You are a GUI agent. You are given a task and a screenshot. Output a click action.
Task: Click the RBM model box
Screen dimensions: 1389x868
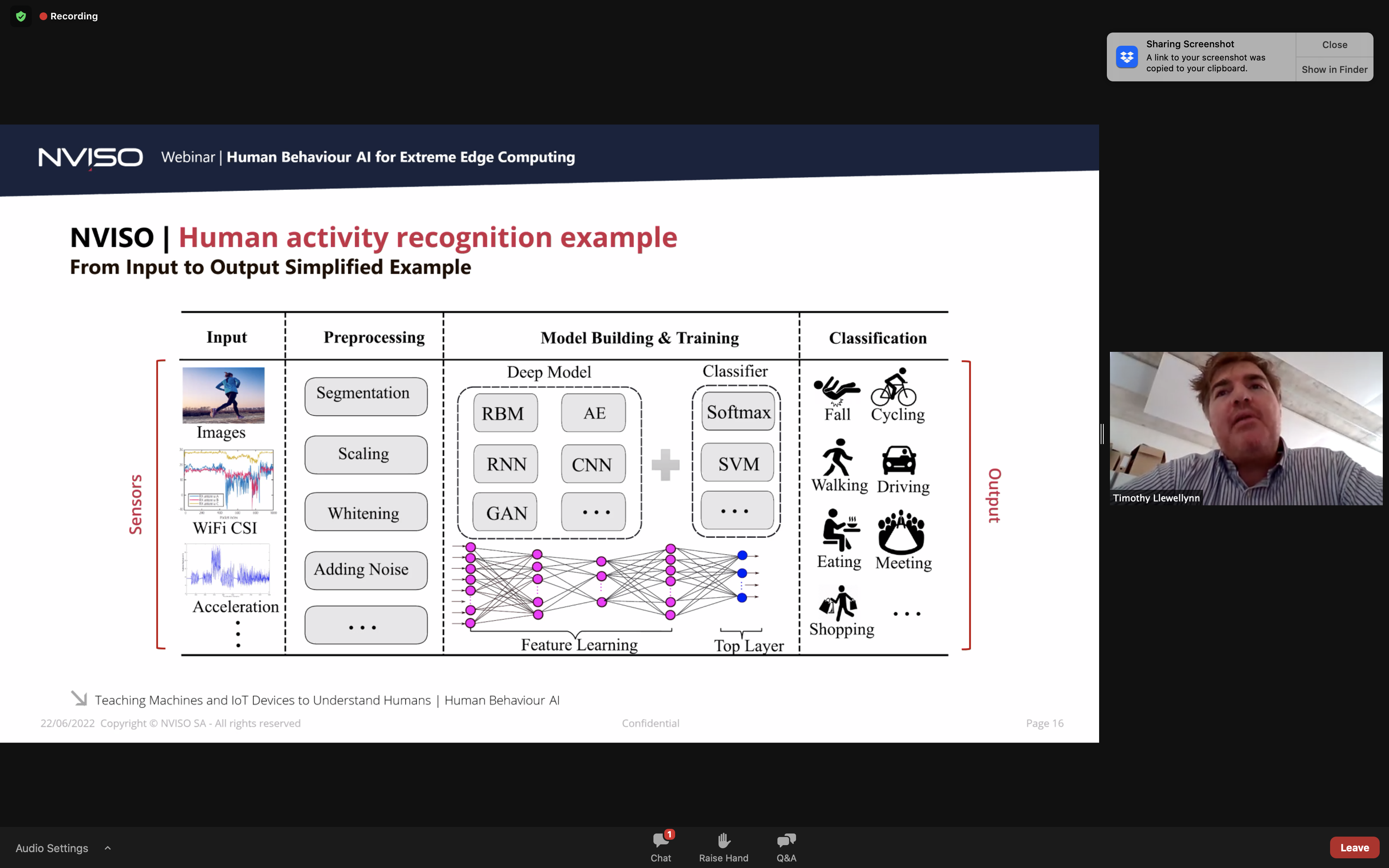505,413
